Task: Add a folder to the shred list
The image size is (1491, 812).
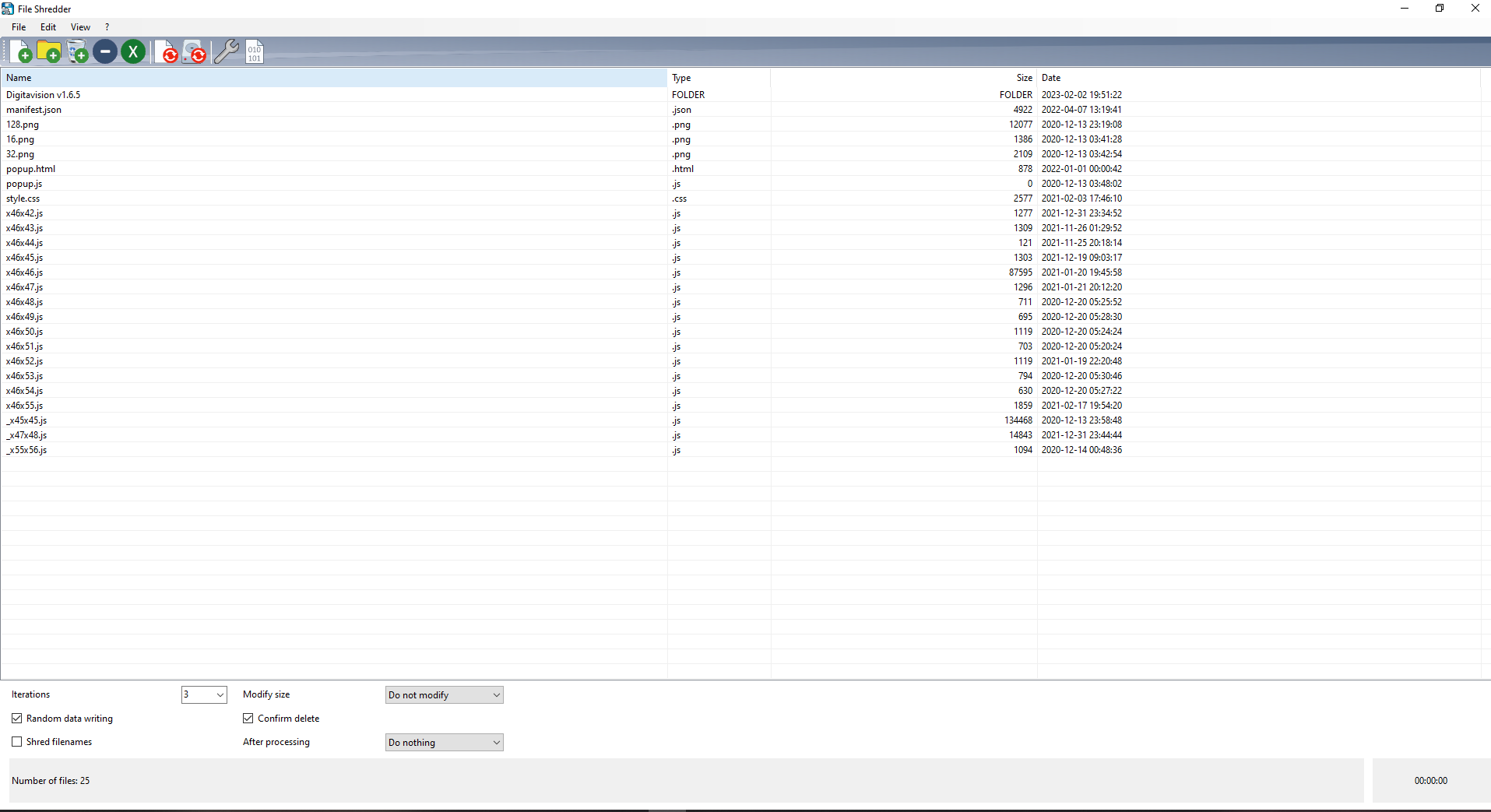Action: pyautogui.click(x=49, y=51)
